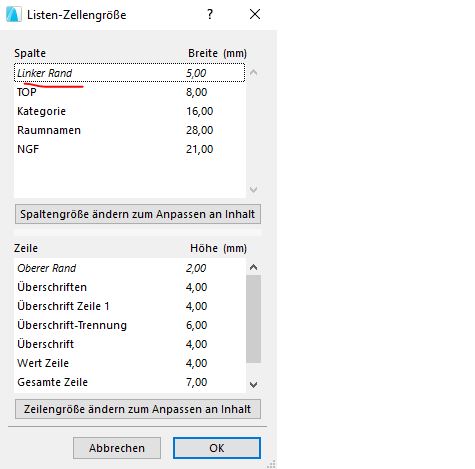Click row list scroll up arrow

[x=253, y=267]
